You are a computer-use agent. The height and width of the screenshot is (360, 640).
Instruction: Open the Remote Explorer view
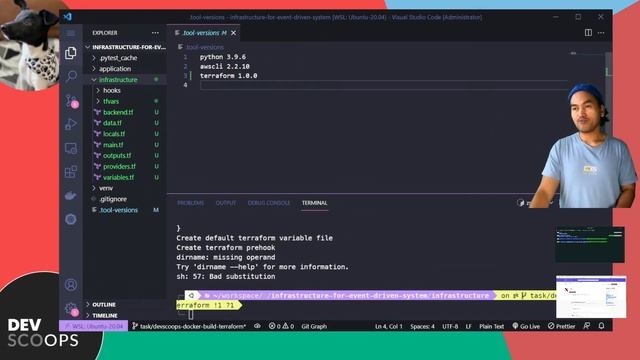[x=71, y=148]
